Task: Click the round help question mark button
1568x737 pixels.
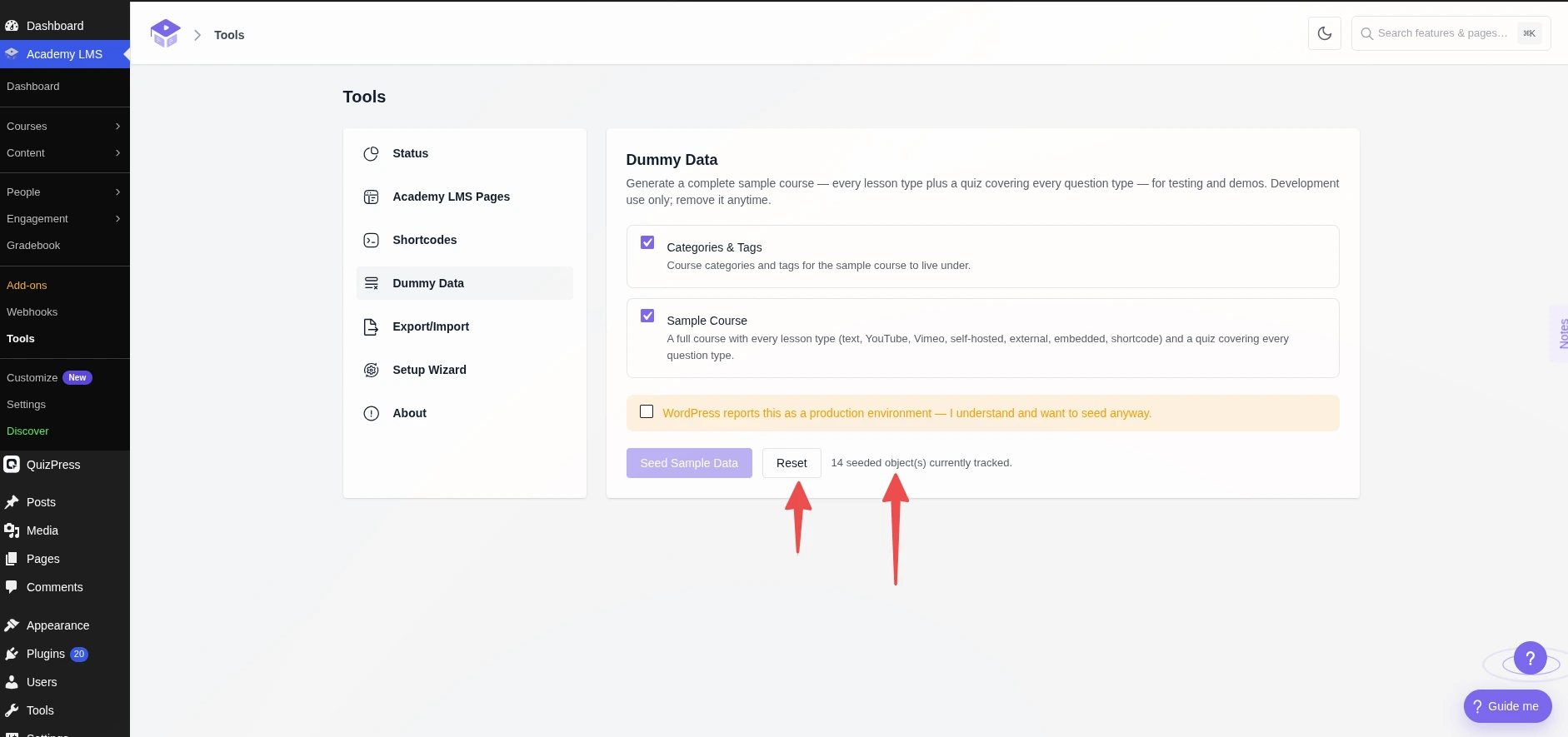Action: [1531, 658]
